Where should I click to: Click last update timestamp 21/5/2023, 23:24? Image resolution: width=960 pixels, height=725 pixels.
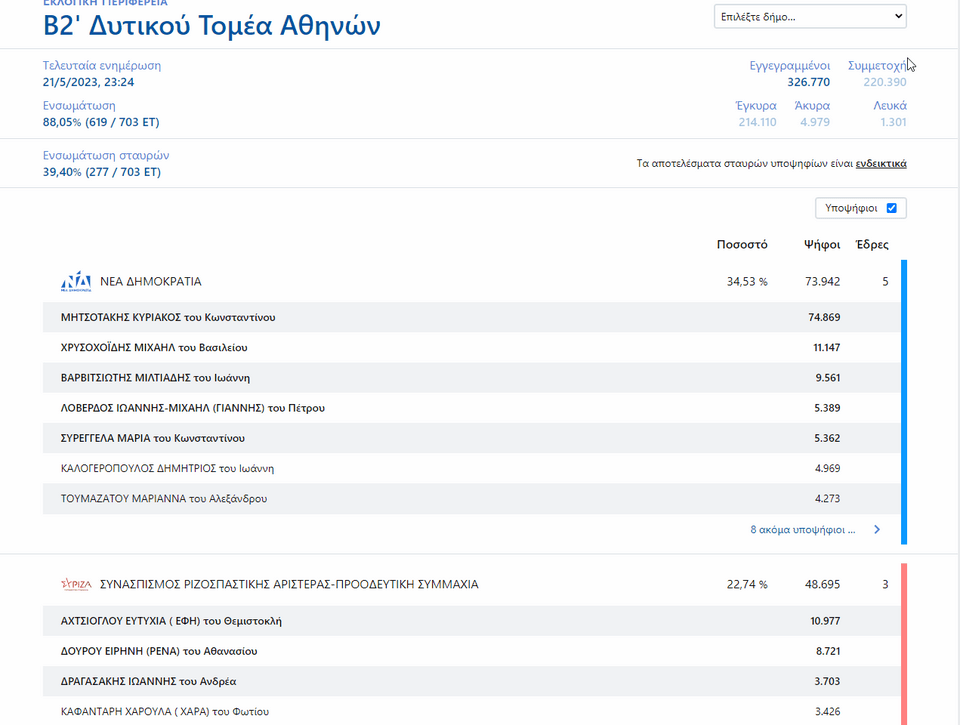pyautogui.click(x=88, y=82)
